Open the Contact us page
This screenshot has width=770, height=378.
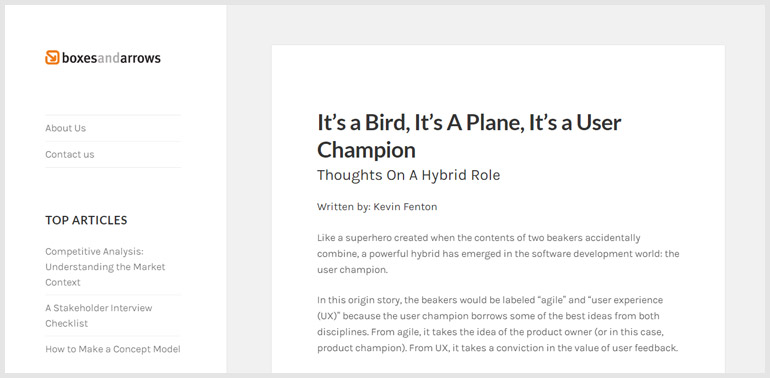click(x=70, y=154)
